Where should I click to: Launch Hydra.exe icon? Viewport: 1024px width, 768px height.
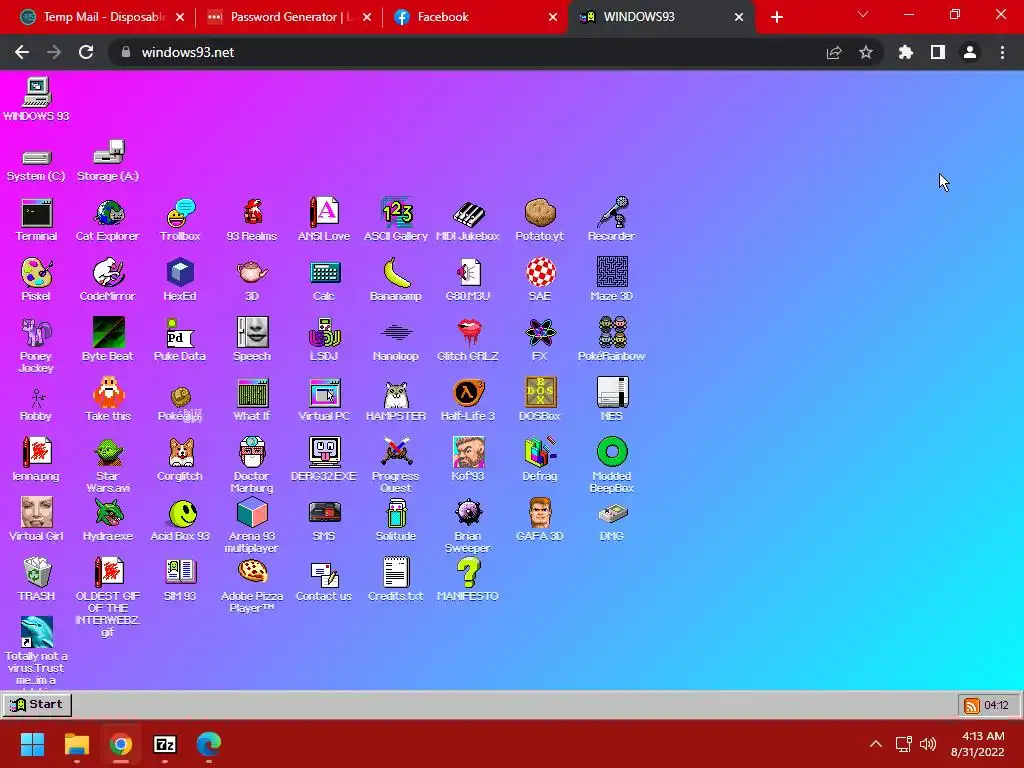(108, 520)
